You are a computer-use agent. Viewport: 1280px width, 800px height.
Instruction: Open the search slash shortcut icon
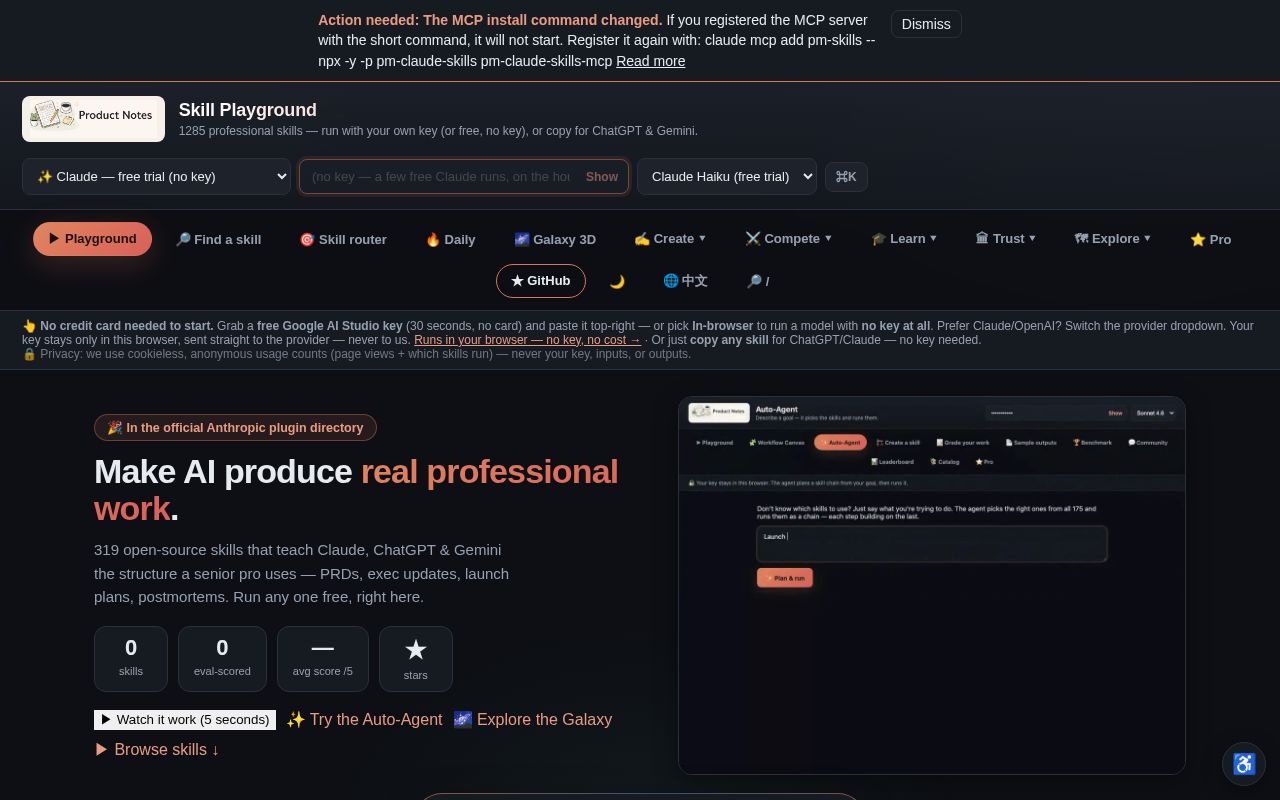pyautogui.click(x=757, y=281)
